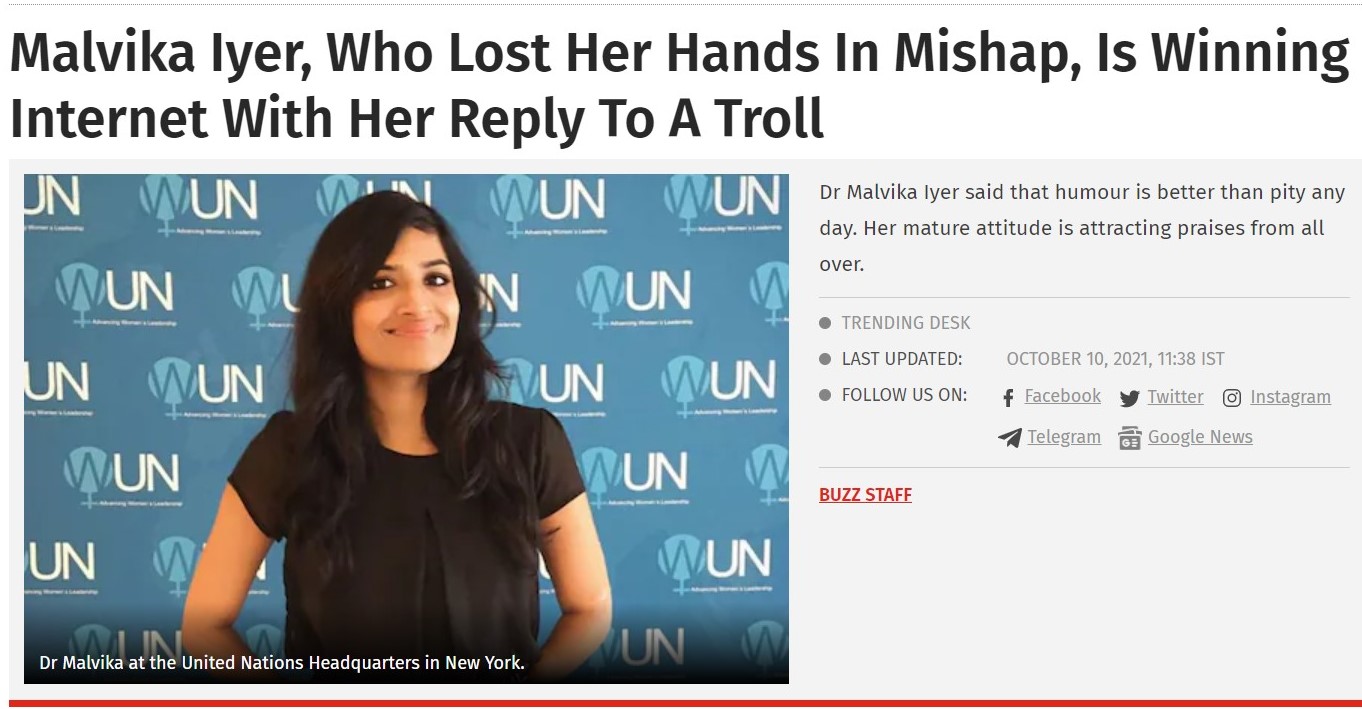Open the Instagram text link
Viewport: 1362px width, 709px height.
point(1290,397)
